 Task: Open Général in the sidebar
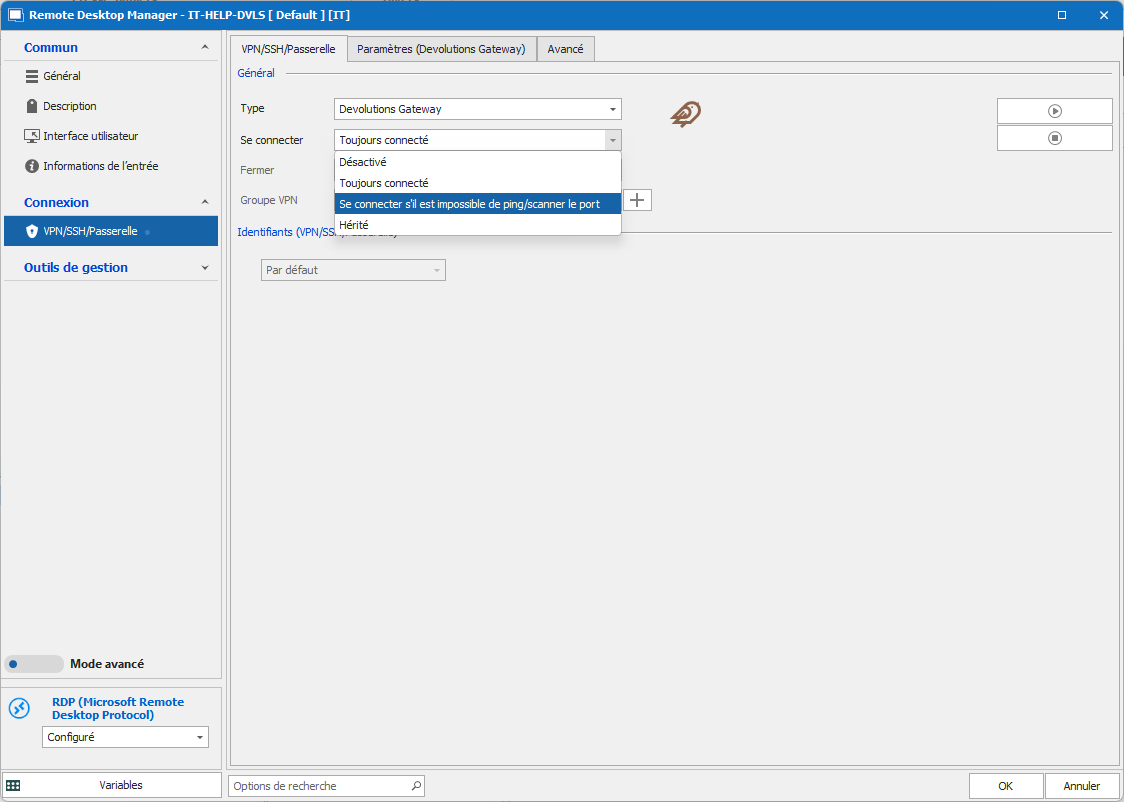click(62, 76)
